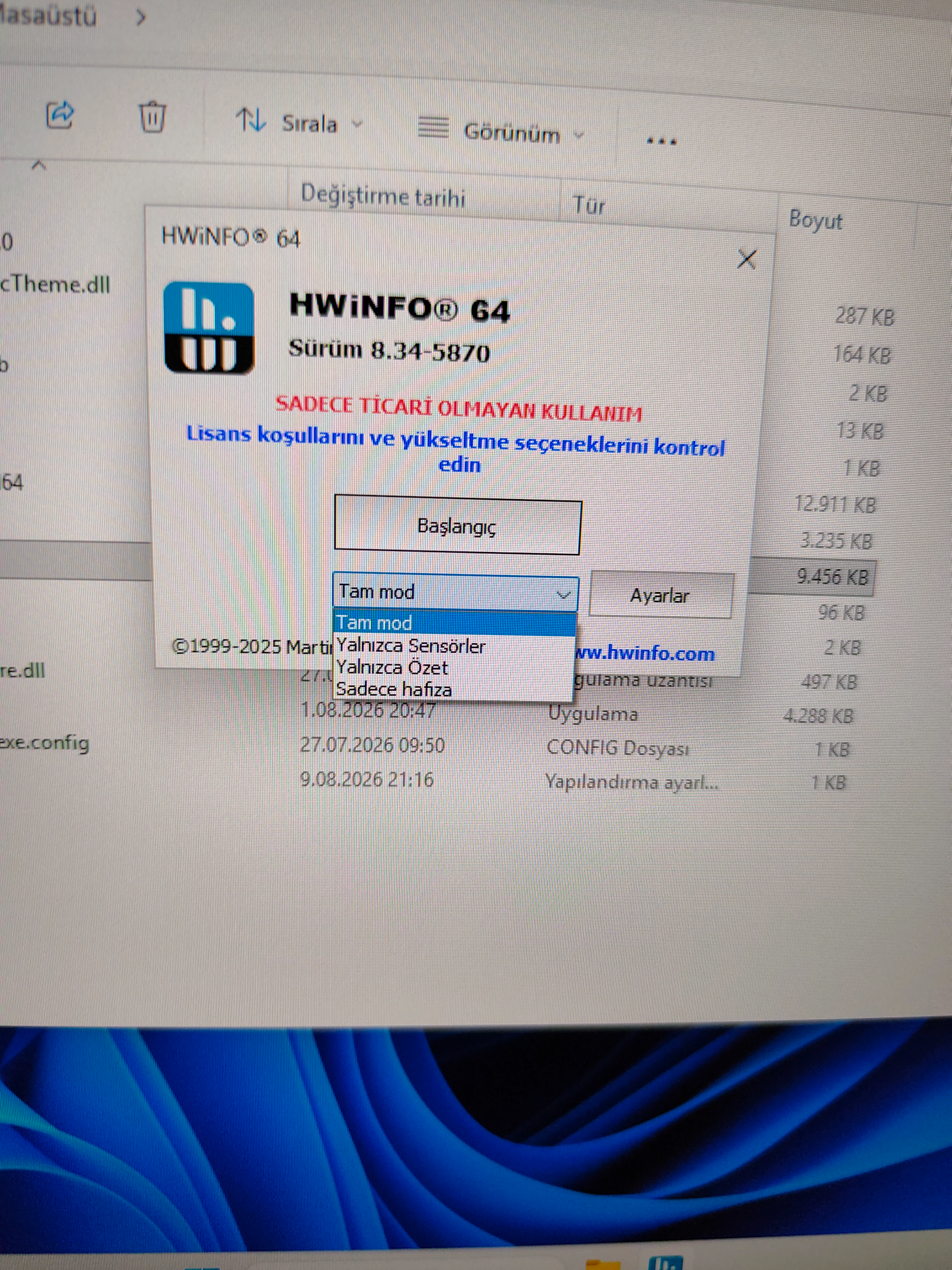Click the HWiNFO logo in the dialog
The width and height of the screenshot is (952, 1270).
click(x=209, y=327)
